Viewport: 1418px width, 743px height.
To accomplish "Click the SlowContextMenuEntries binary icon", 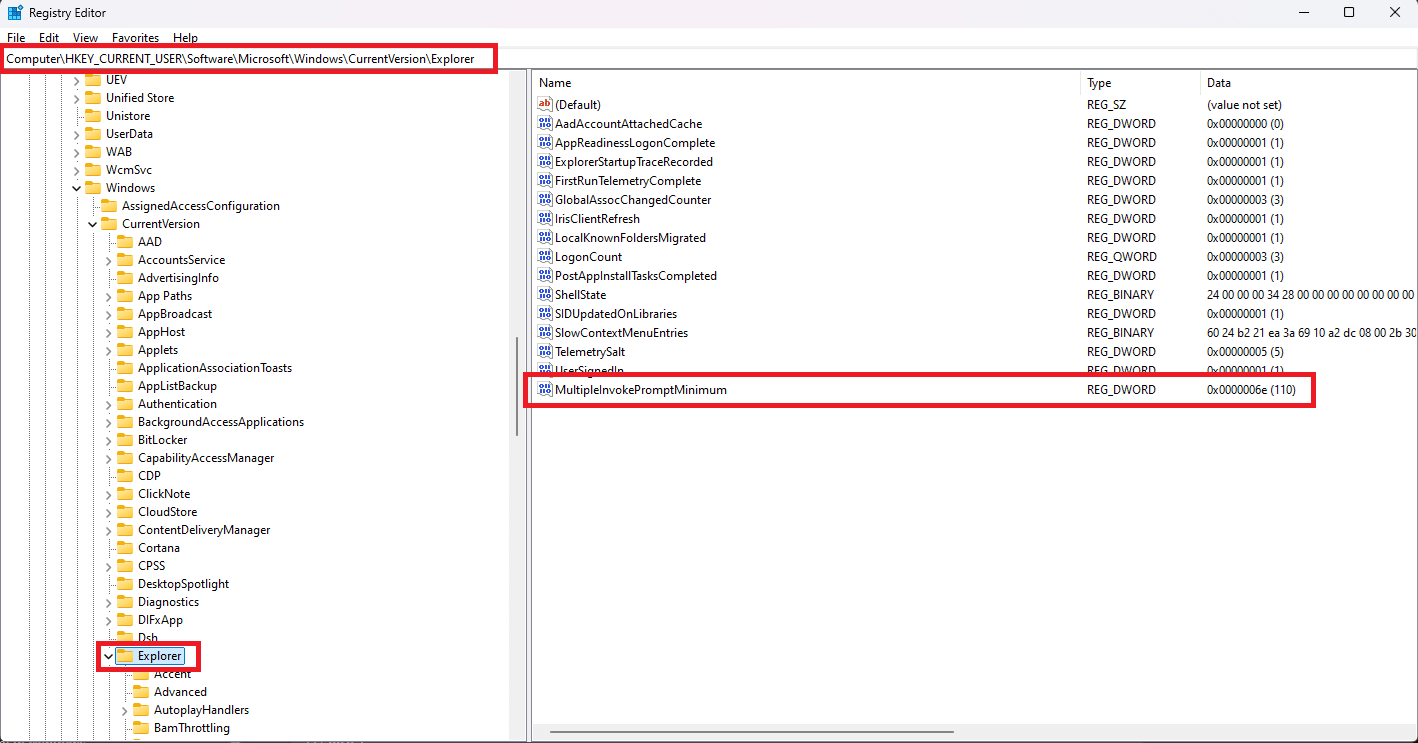I will pyautogui.click(x=545, y=333).
